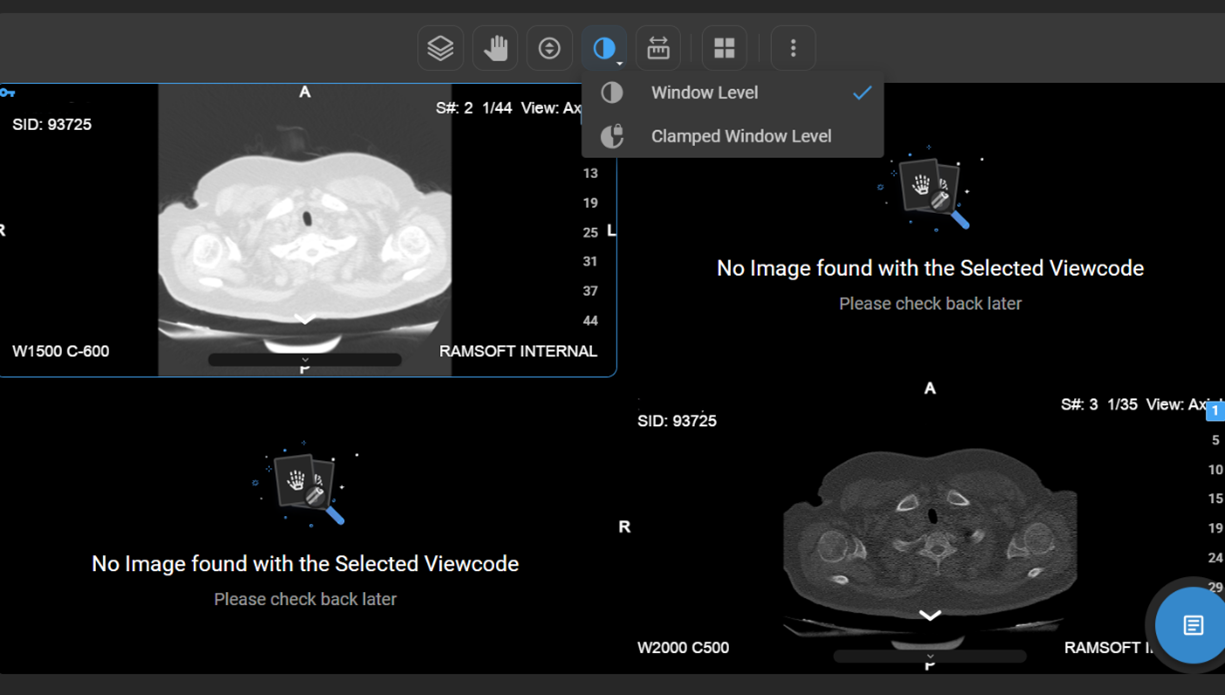Click the highlighted slice 1 marker
Viewport: 1225px width, 695px height.
click(x=1215, y=411)
